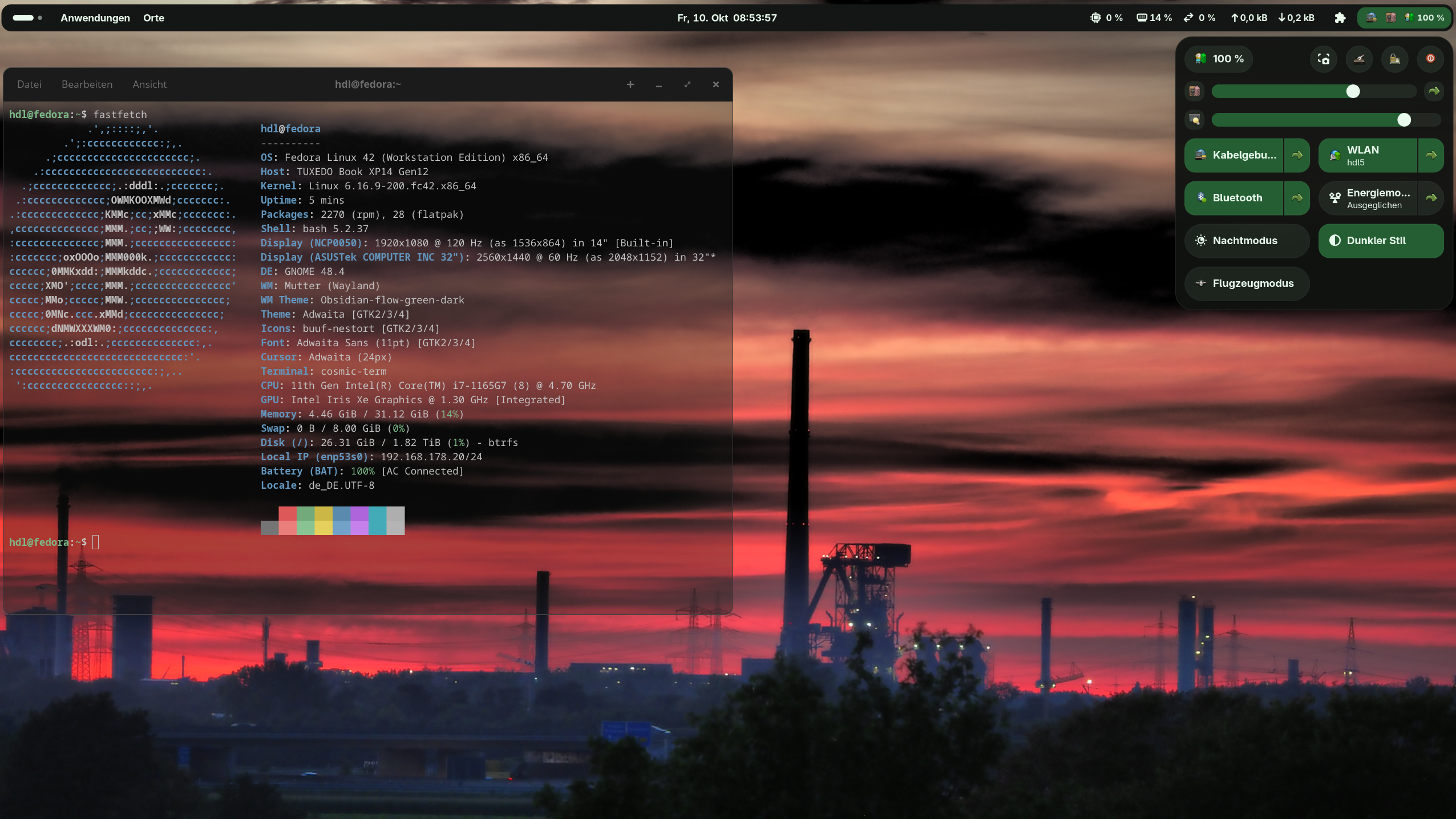The image size is (1456, 819).
Task: Click the screen brightness slider
Action: click(1312, 120)
